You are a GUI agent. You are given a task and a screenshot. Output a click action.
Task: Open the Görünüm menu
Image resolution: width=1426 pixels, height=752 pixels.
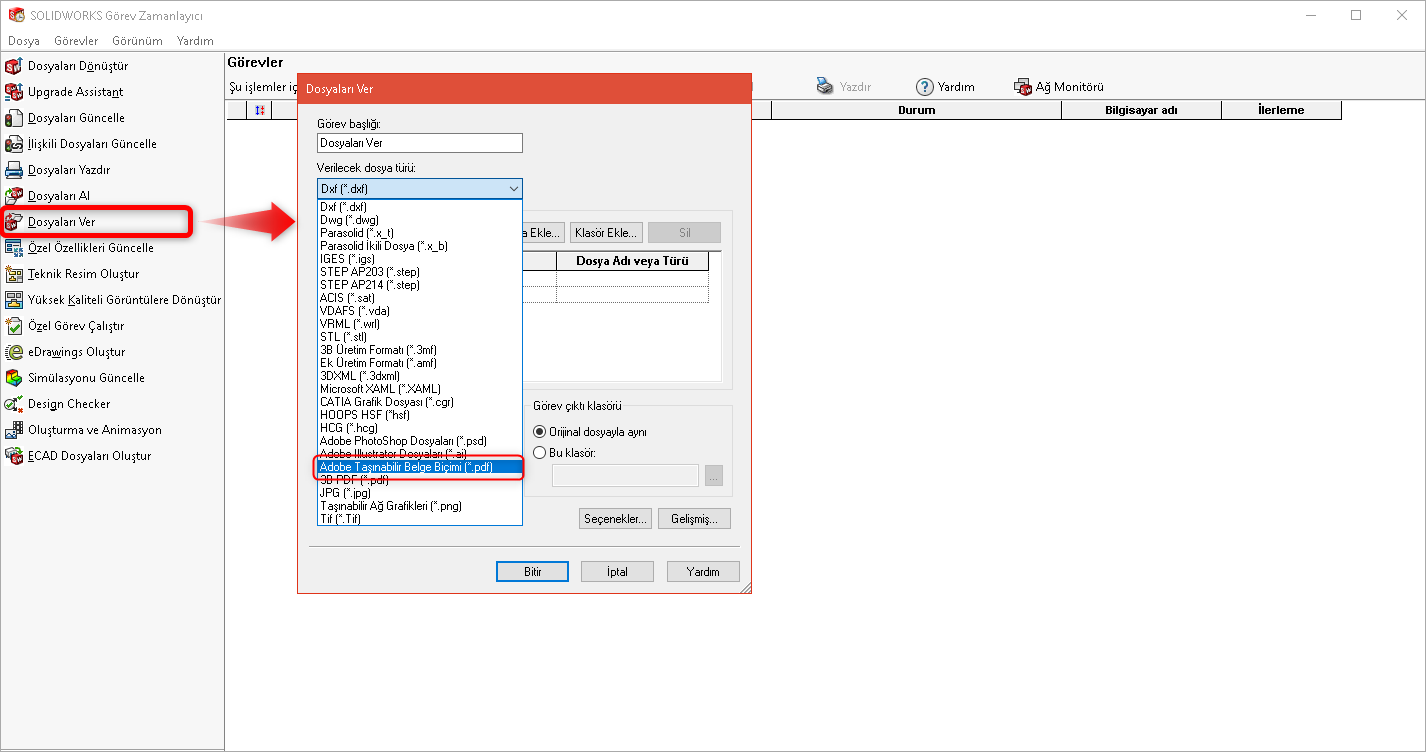[138, 41]
